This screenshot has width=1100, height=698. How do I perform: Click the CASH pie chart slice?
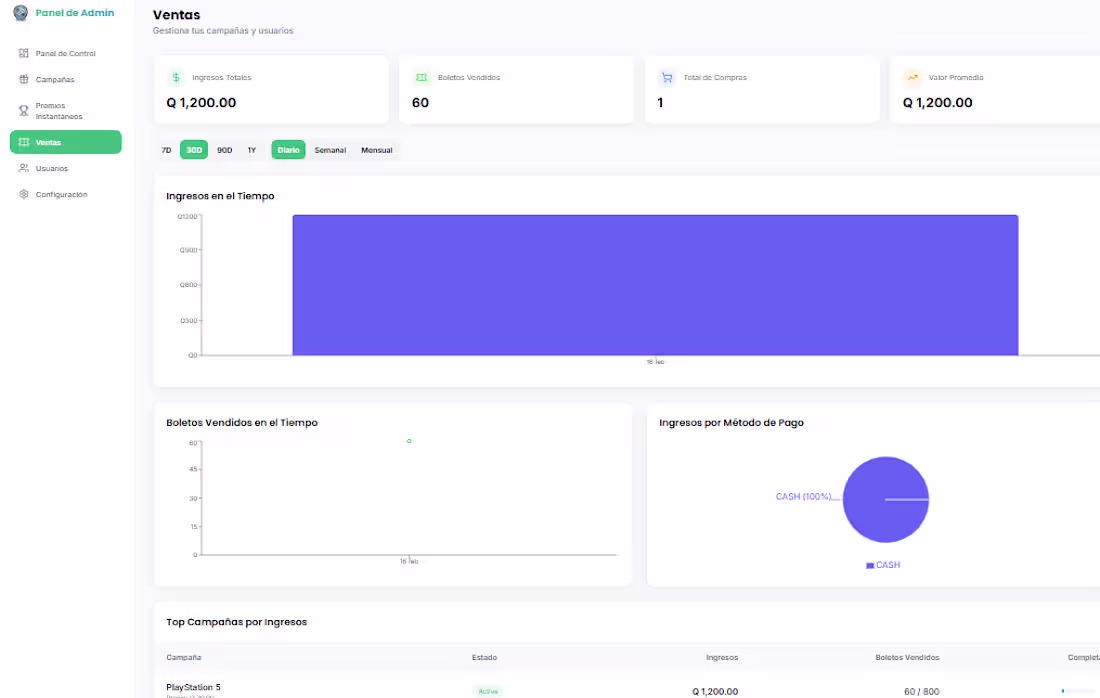coord(885,499)
